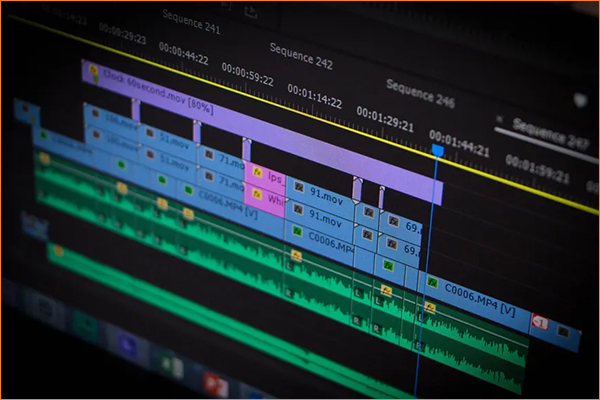Click the fx badge on the pink Ips clip

coord(257,173)
